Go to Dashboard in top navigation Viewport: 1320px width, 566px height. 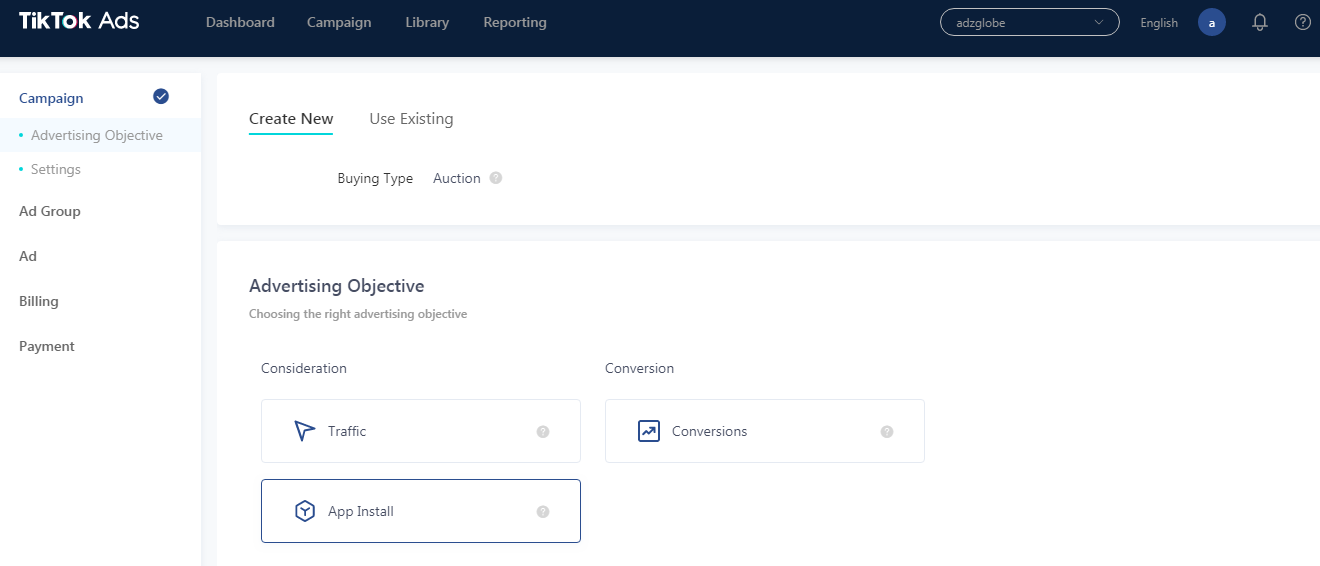click(x=240, y=23)
